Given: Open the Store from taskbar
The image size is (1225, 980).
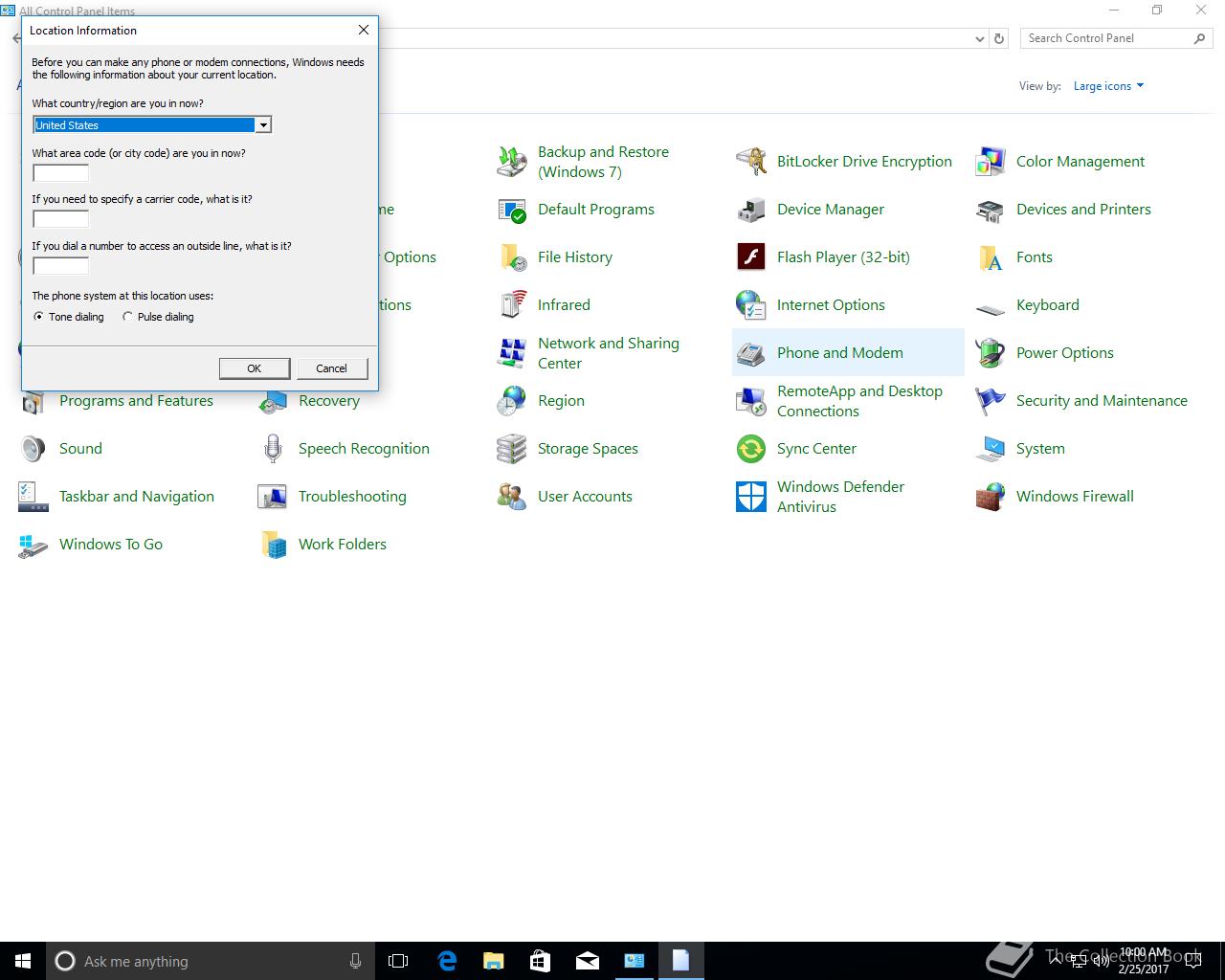Looking at the screenshot, I should pyautogui.click(x=540, y=961).
